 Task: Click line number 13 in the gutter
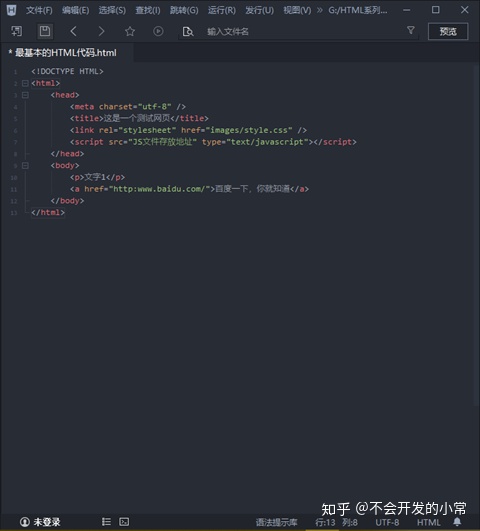[14, 213]
